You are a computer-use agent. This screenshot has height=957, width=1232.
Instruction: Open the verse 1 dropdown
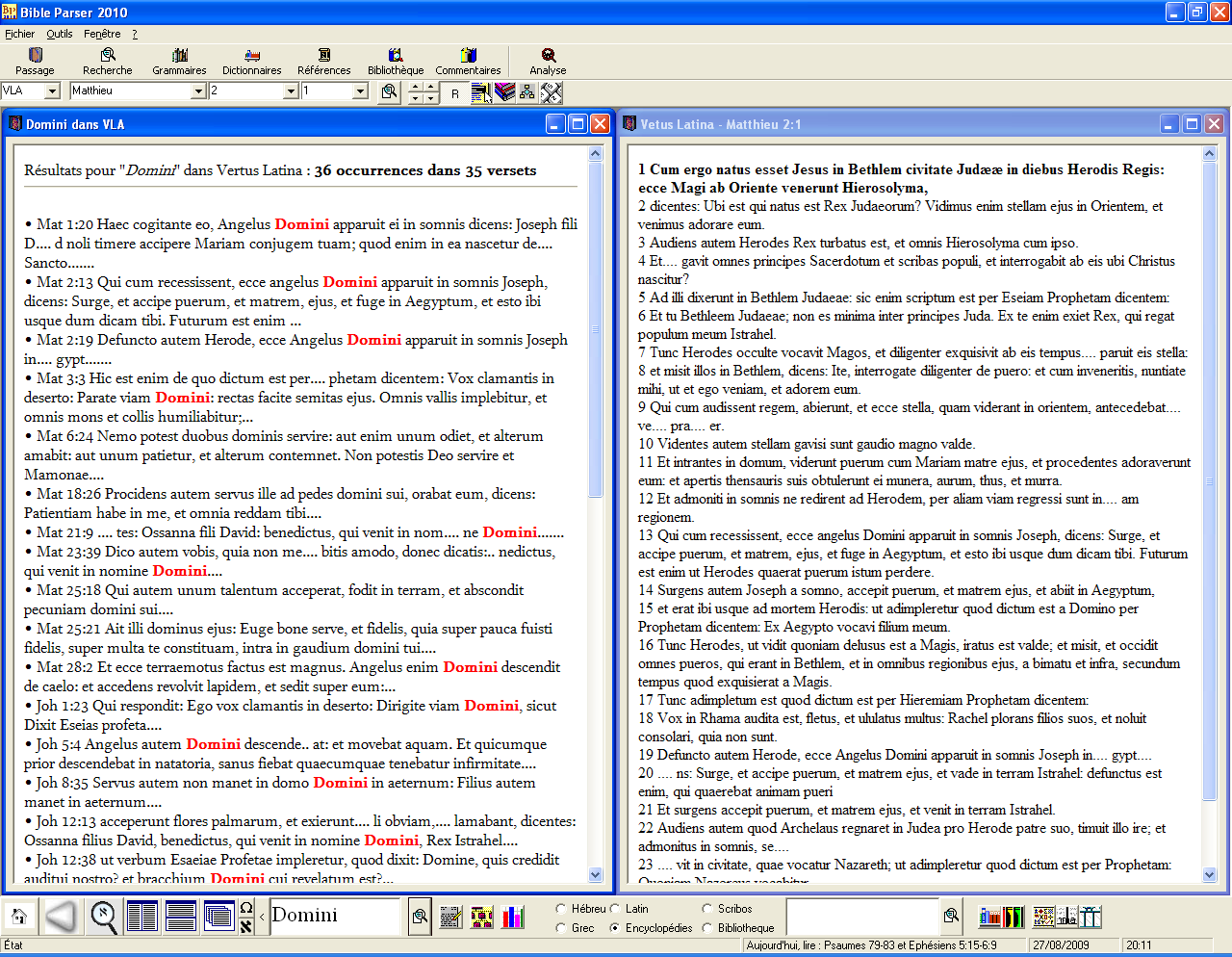tap(360, 91)
